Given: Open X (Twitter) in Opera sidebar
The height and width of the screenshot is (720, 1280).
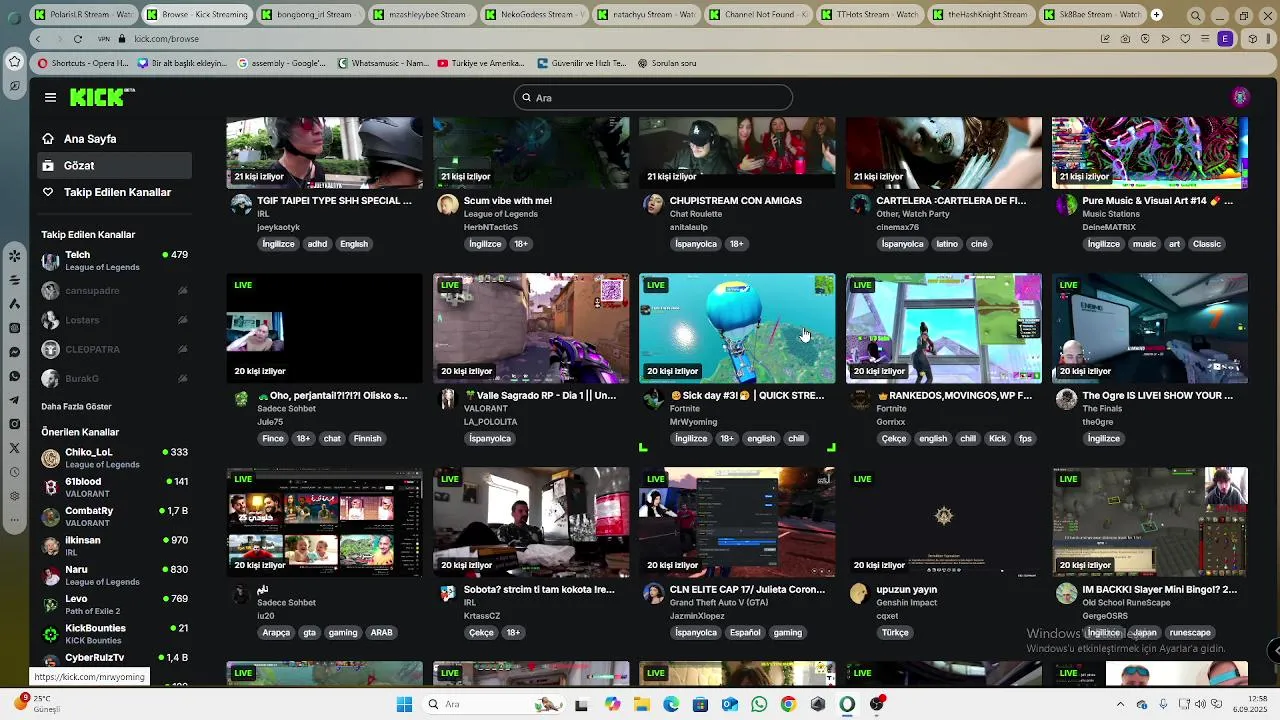Looking at the screenshot, I should point(14,448).
